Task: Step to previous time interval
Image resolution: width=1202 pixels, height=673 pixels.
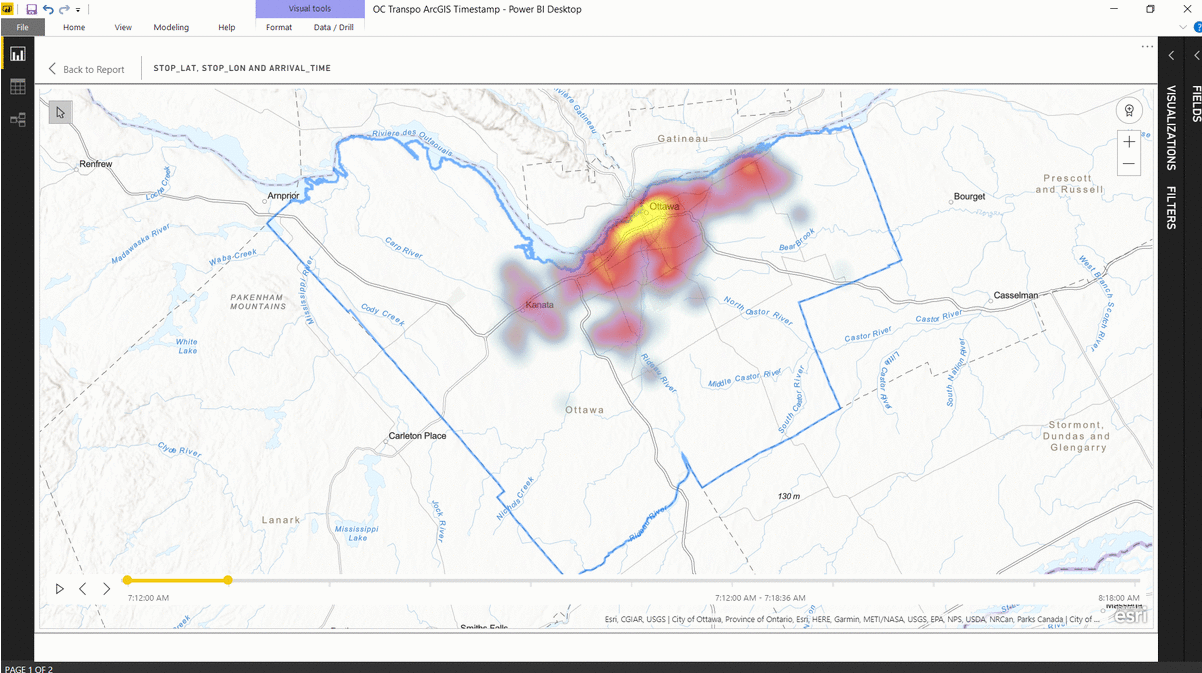Action: pos(83,589)
